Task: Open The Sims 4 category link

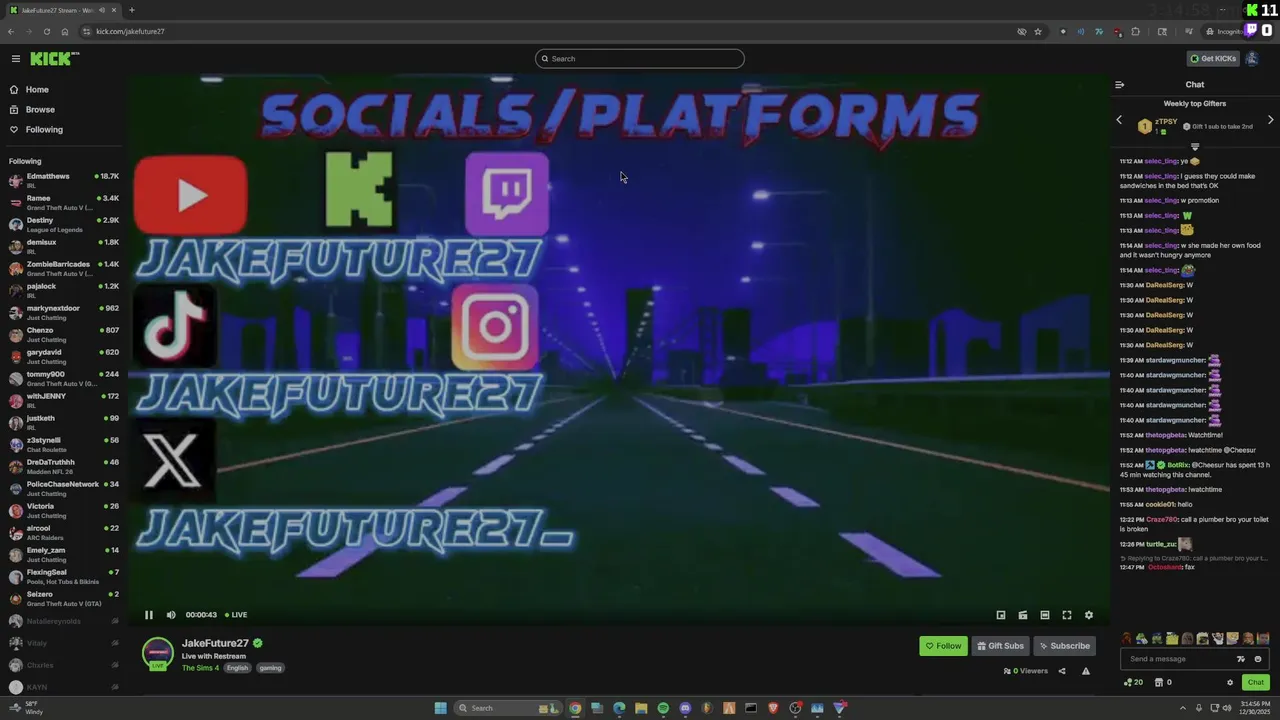Action: click(200, 668)
